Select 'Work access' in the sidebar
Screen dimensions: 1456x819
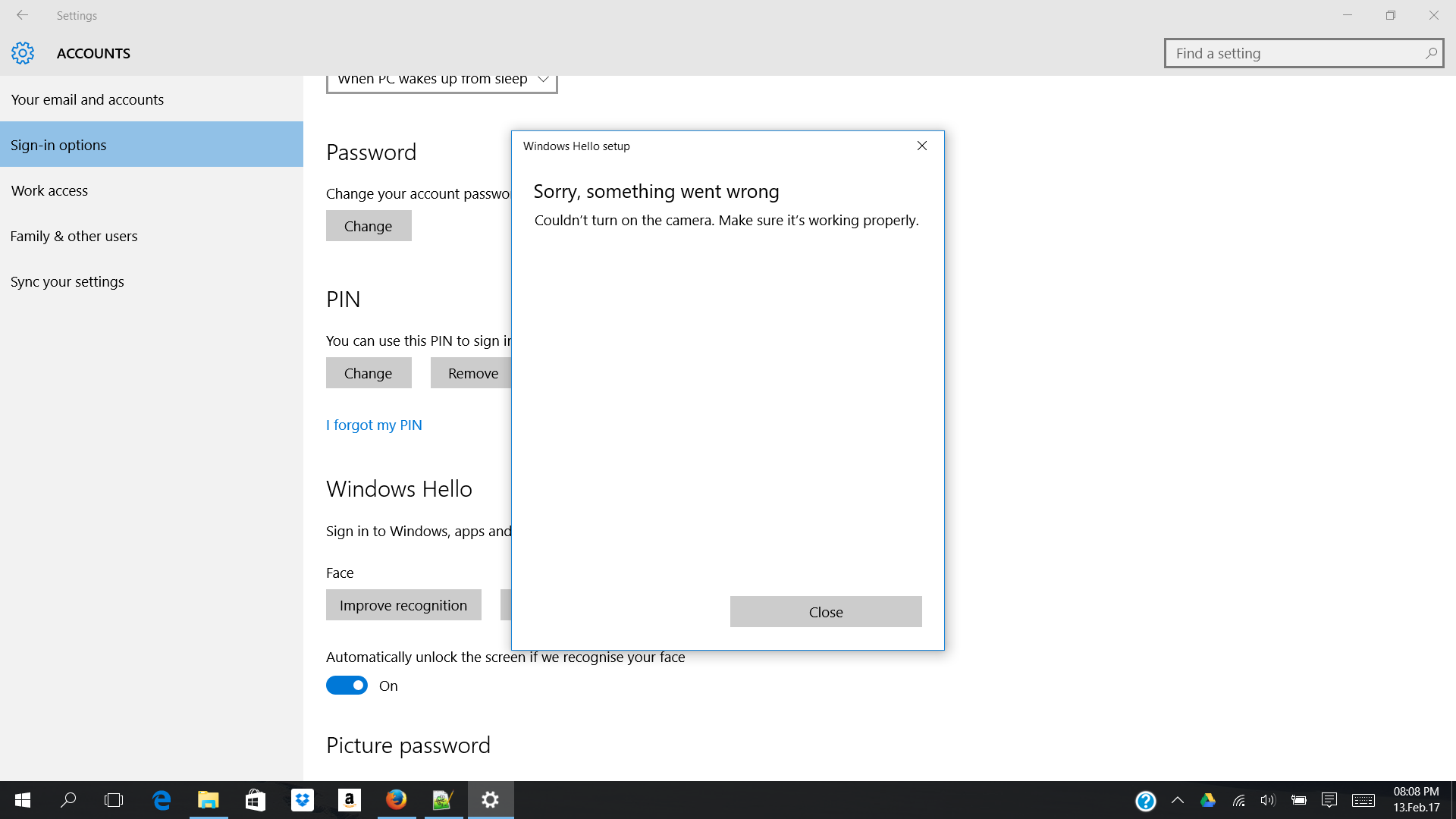(x=49, y=190)
